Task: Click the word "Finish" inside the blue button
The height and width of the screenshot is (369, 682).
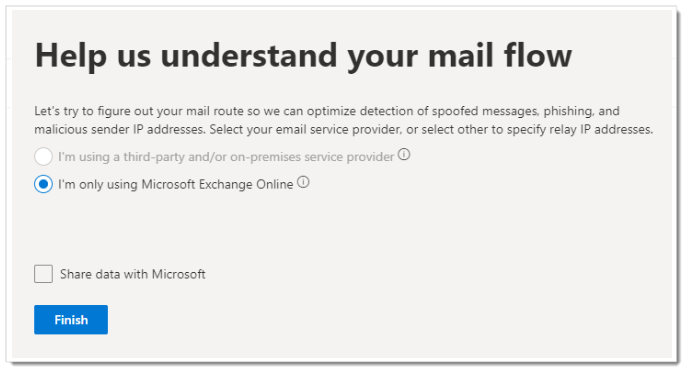Action: pos(71,320)
